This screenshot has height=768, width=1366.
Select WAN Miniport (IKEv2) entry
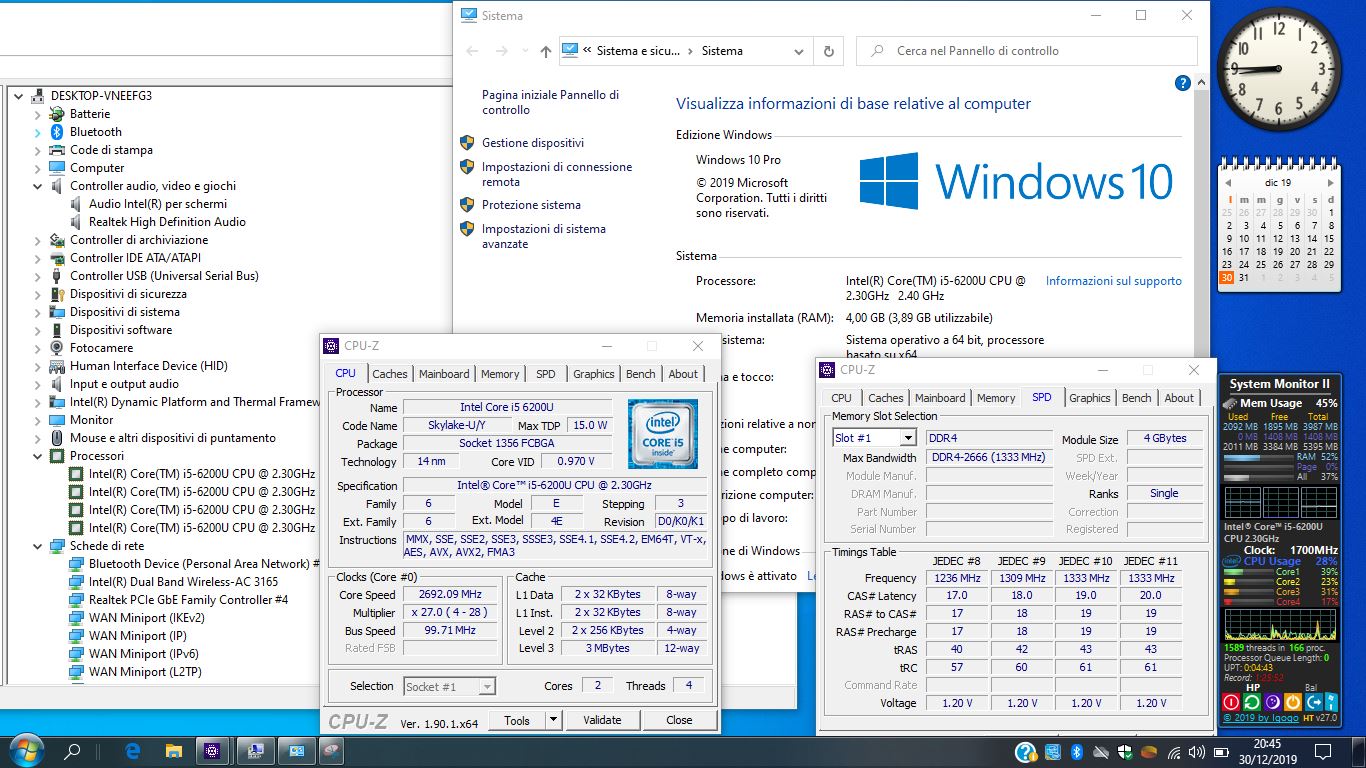pos(146,618)
